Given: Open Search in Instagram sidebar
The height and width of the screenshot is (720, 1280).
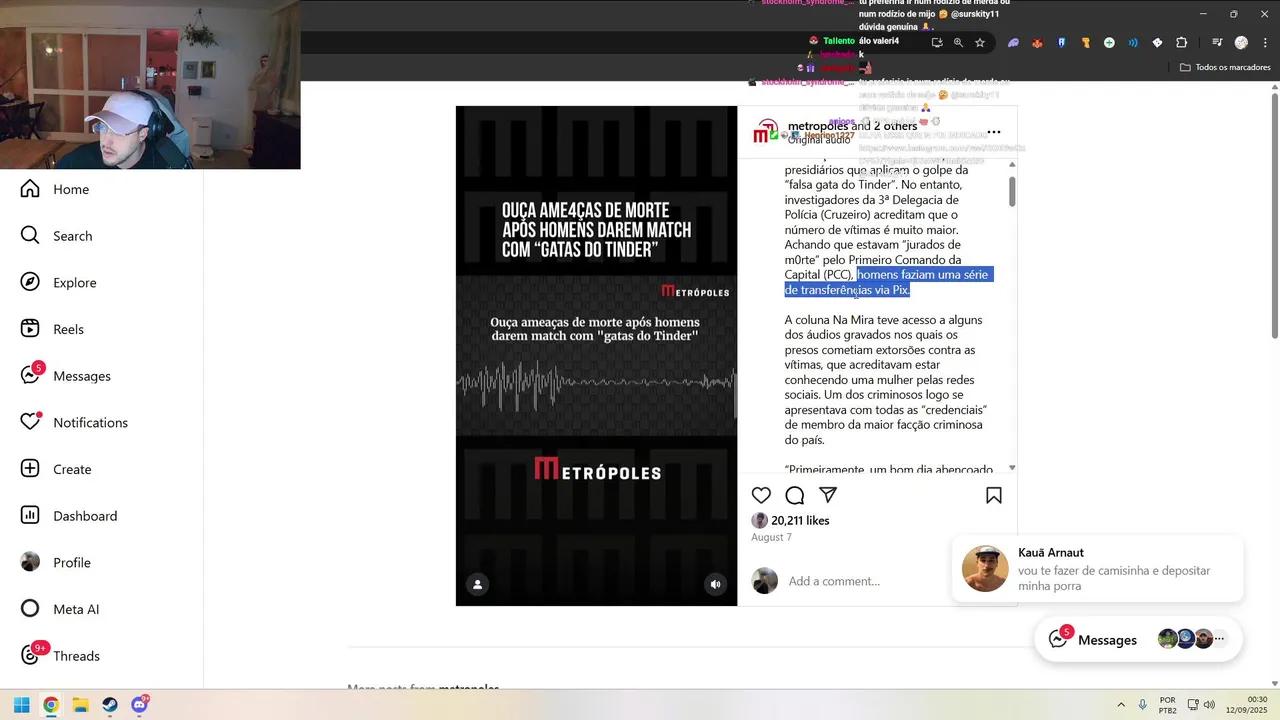Looking at the screenshot, I should pos(57,236).
